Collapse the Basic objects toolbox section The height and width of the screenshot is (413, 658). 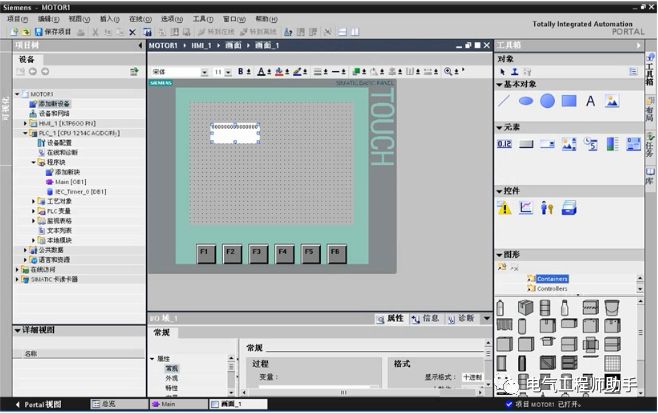(499, 85)
